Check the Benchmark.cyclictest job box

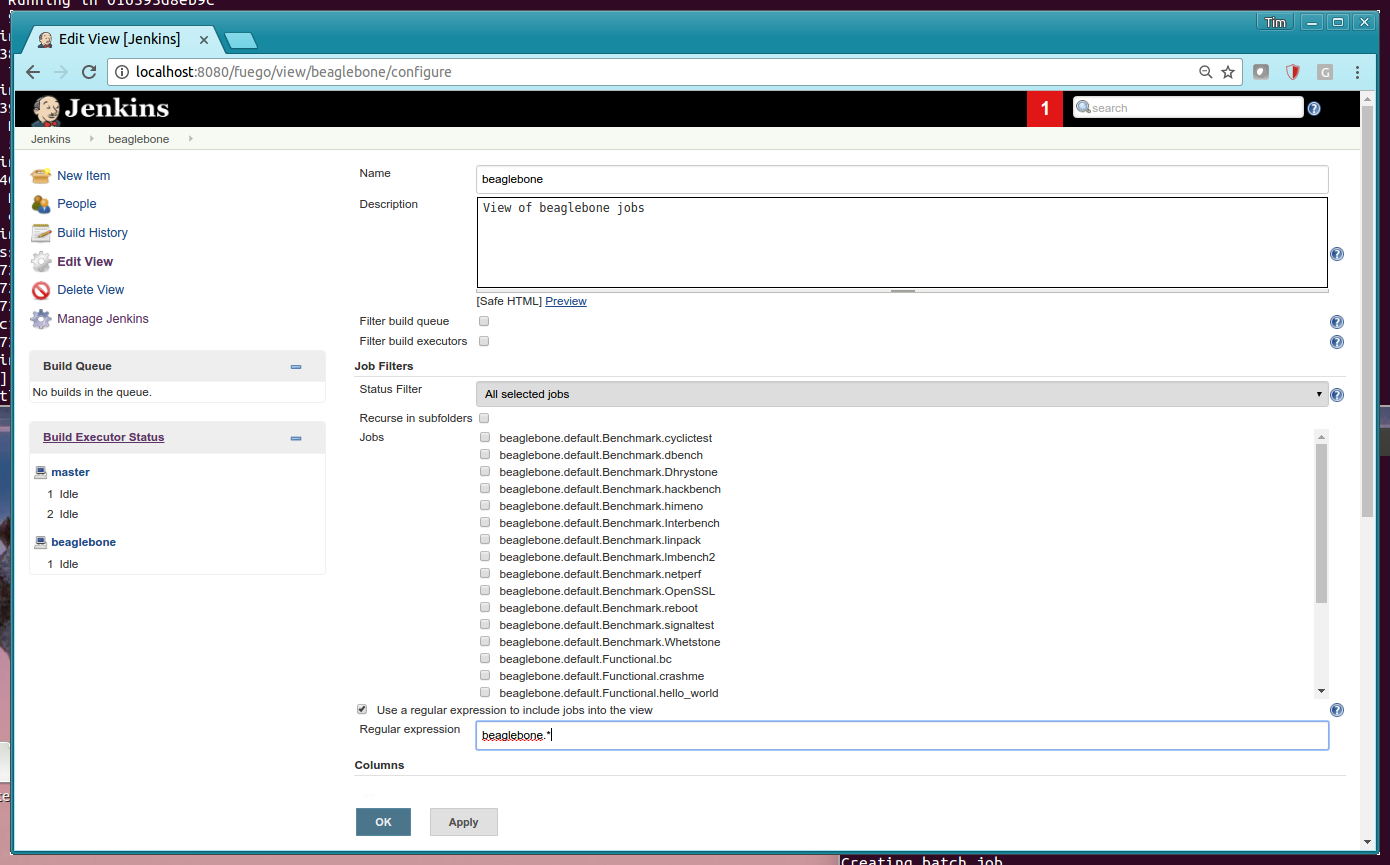tap(485, 437)
